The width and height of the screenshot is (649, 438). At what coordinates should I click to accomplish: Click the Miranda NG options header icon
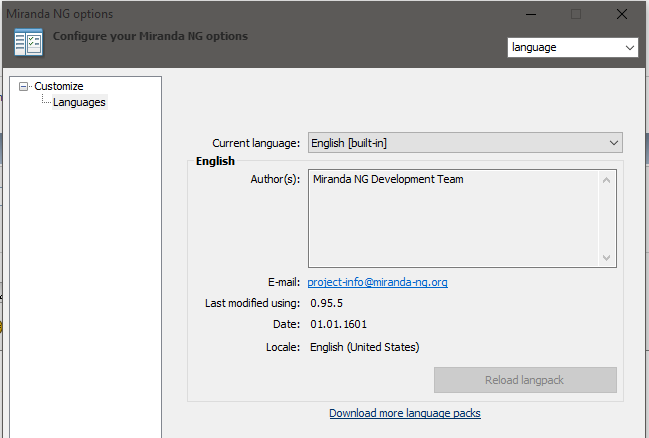click(28, 42)
